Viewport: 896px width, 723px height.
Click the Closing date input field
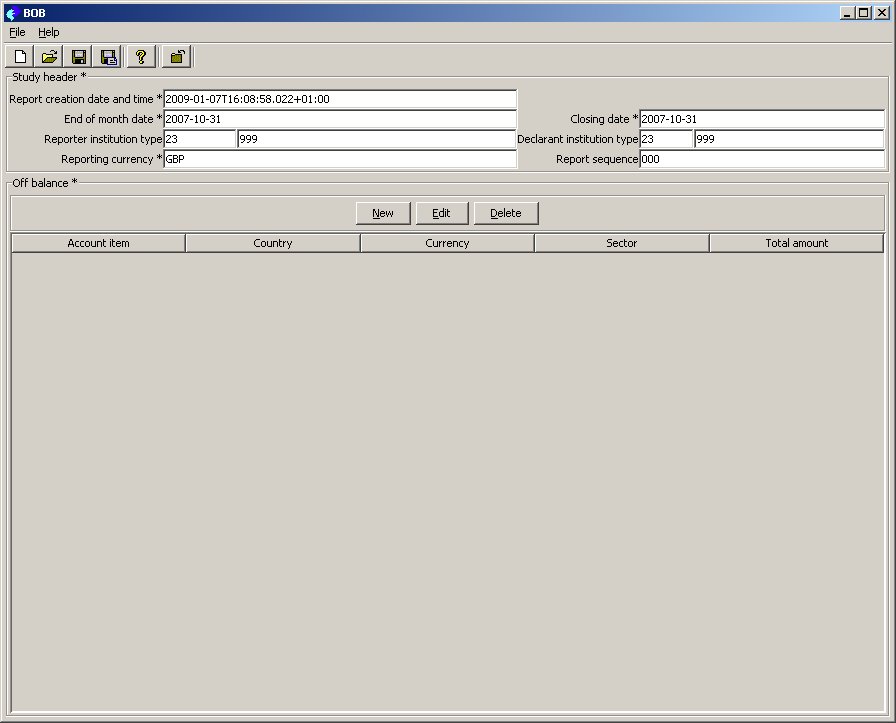(761, 119)
